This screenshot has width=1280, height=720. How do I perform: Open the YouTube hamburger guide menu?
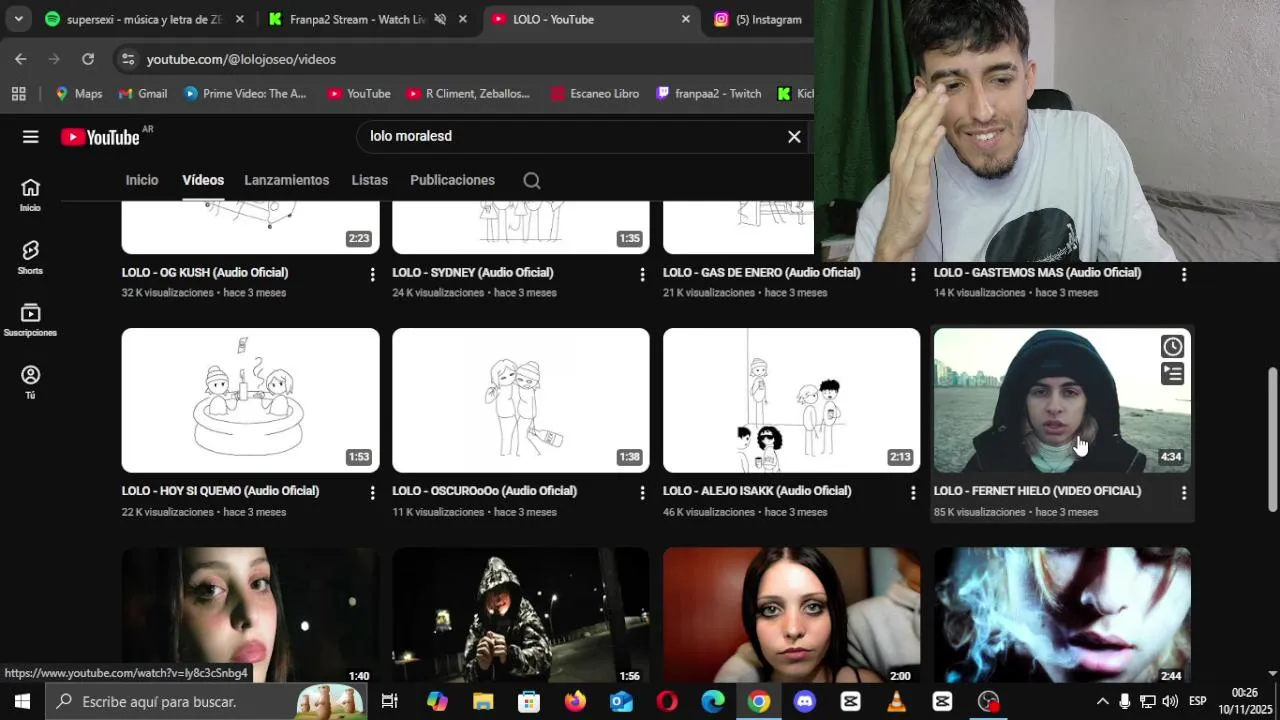coord(30,137)
